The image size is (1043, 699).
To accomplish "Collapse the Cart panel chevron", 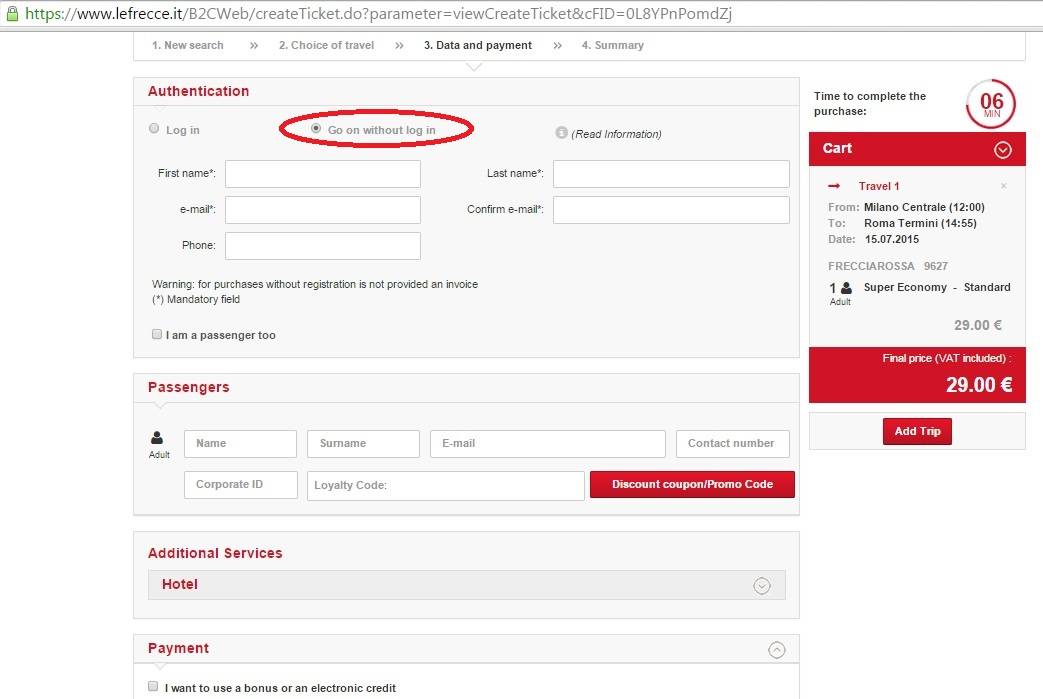I will (x=1003, y=149).
